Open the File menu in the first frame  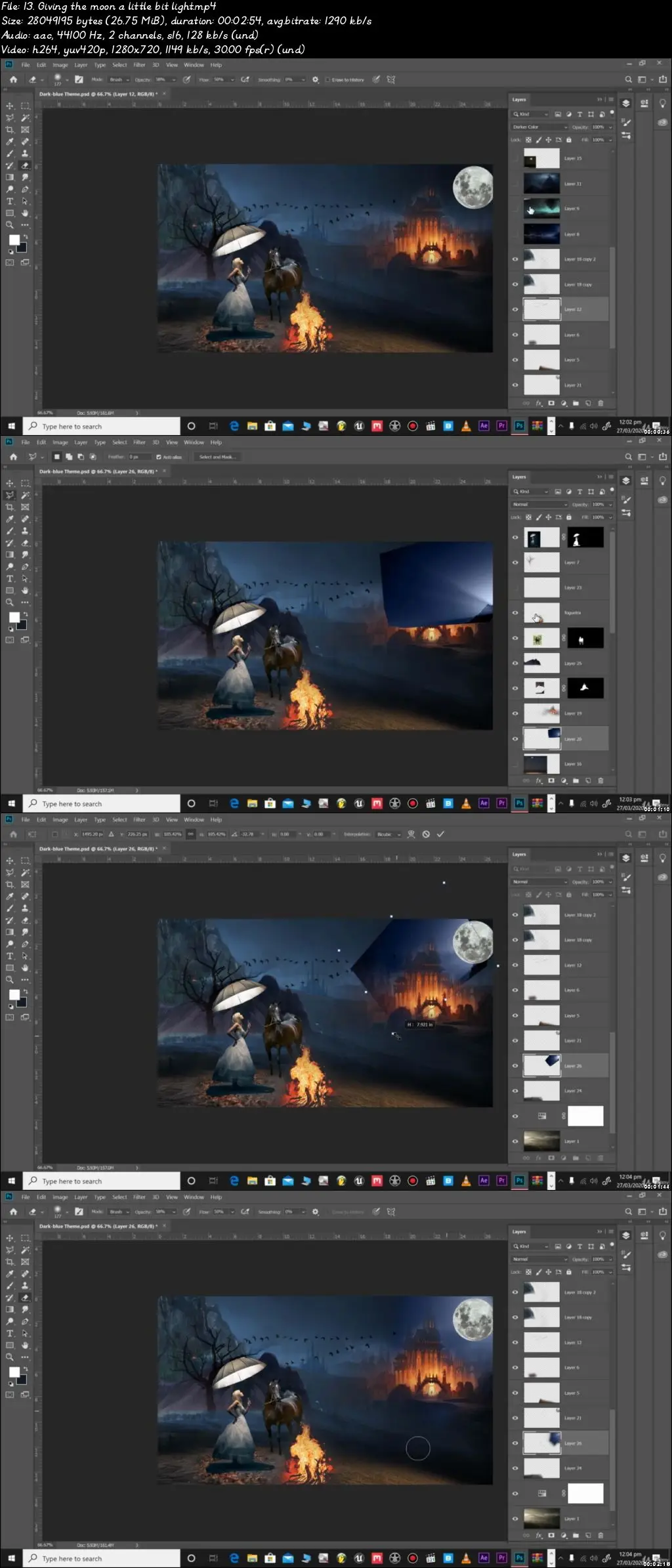(26, 65)
